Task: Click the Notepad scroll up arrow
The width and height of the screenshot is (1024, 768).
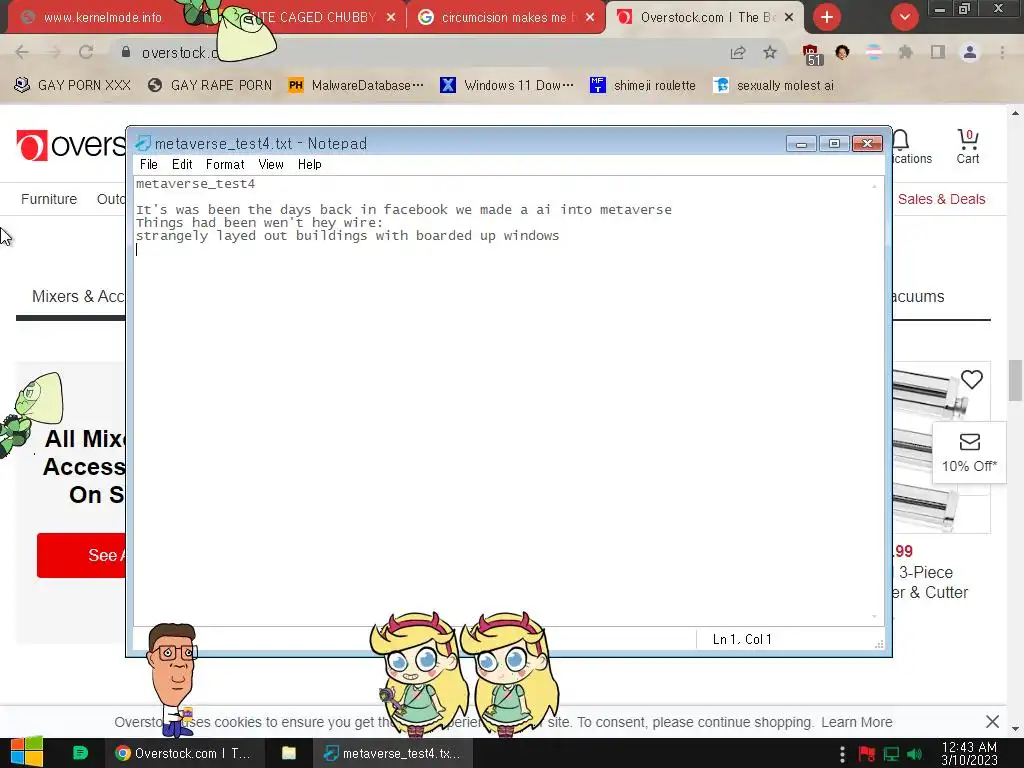Action: [874, 186]
